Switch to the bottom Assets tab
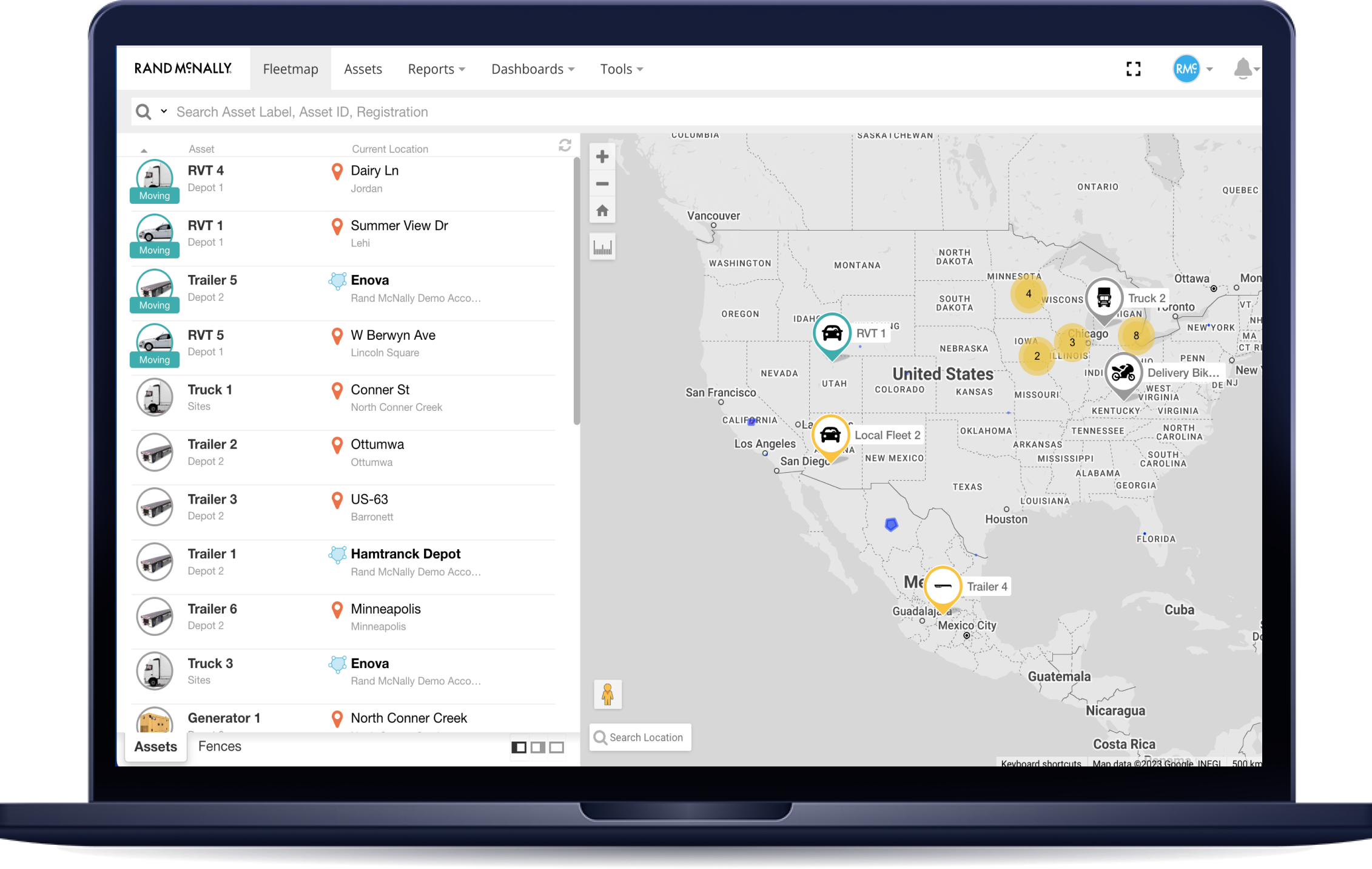This screenshot has width=1372, height=869. pos(155,746)
